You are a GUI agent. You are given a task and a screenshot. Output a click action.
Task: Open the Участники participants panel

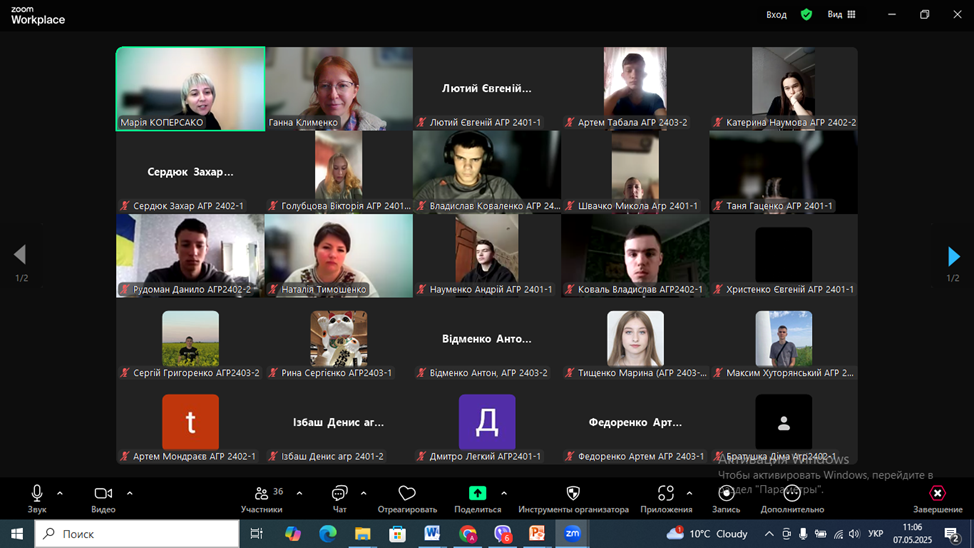(262, 499)
